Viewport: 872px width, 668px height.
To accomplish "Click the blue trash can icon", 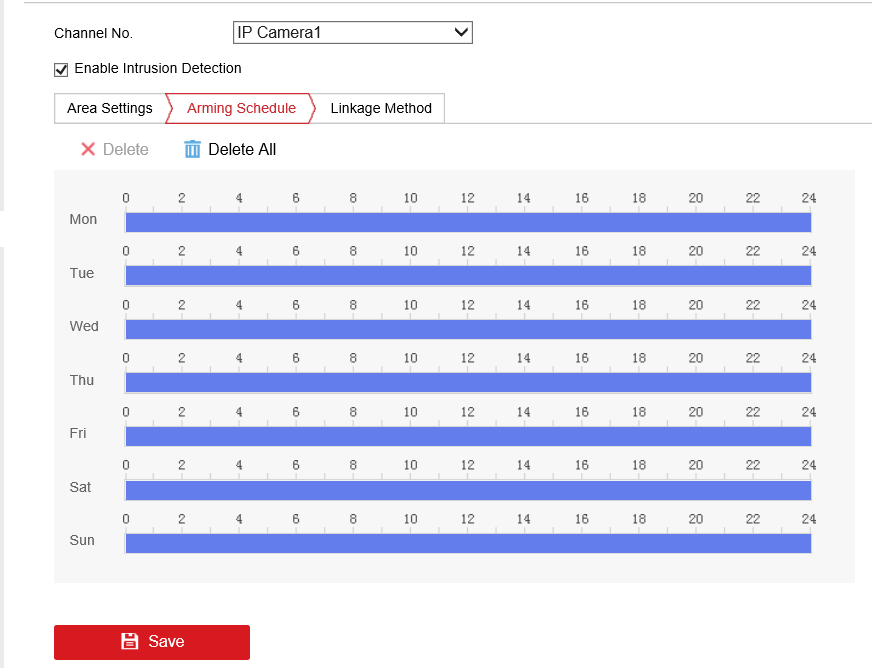I will [192, 149].
